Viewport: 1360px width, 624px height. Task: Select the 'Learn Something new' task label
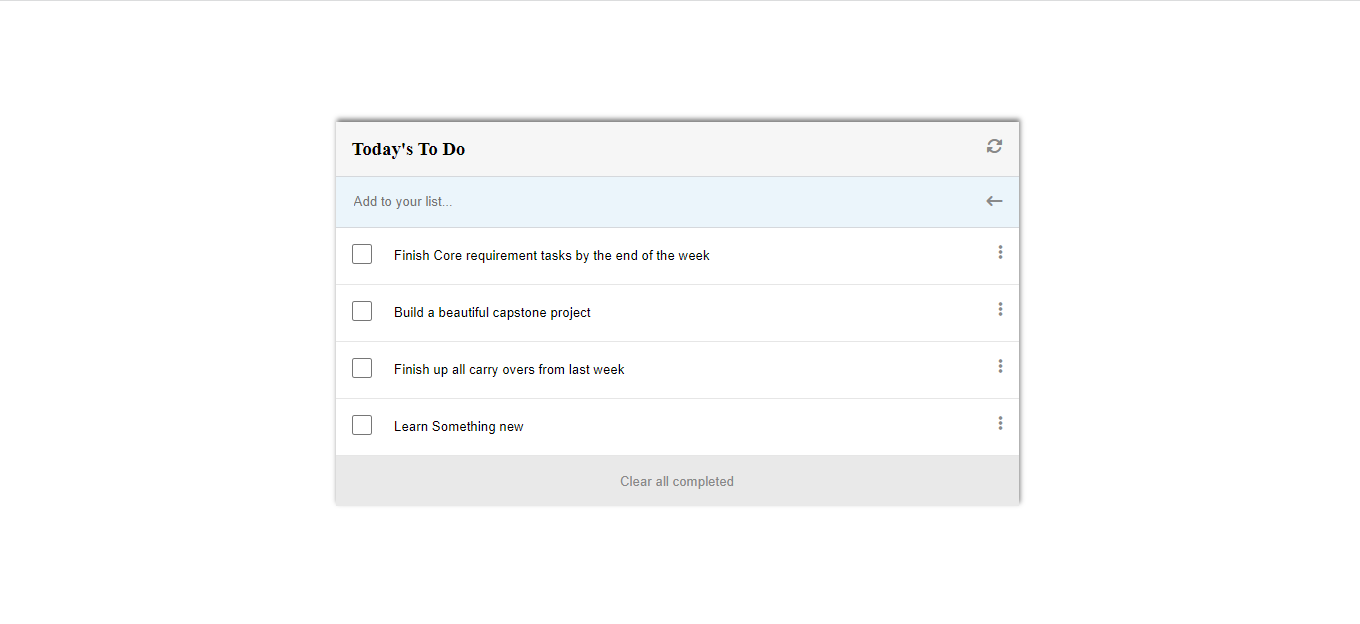click(x=458, y=427)
